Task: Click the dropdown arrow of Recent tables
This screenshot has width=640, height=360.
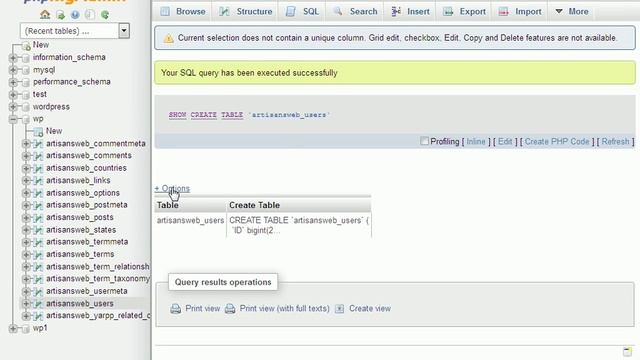Action: point(124,31)
